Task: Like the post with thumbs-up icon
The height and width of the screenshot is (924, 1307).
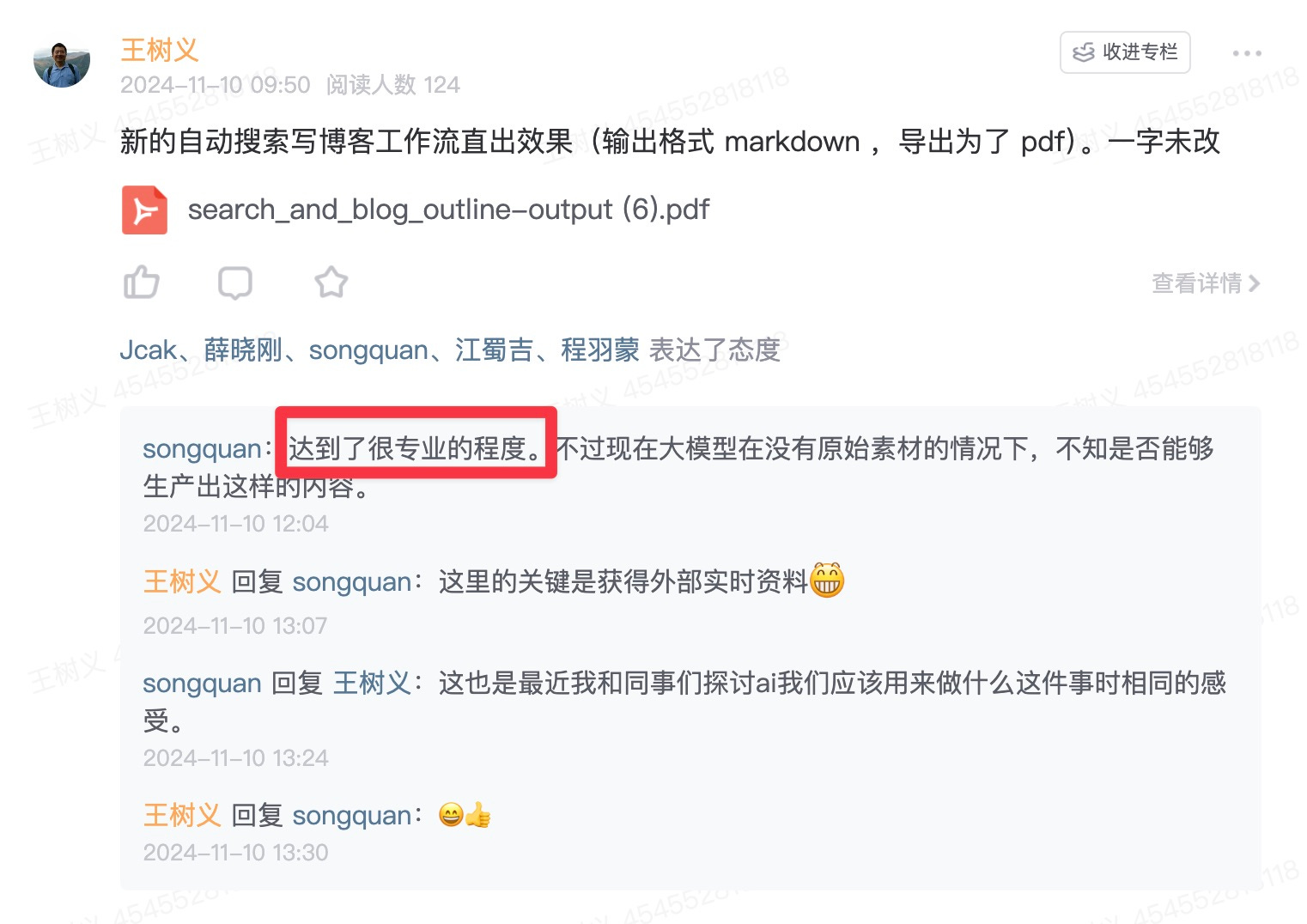Action: 141,282
